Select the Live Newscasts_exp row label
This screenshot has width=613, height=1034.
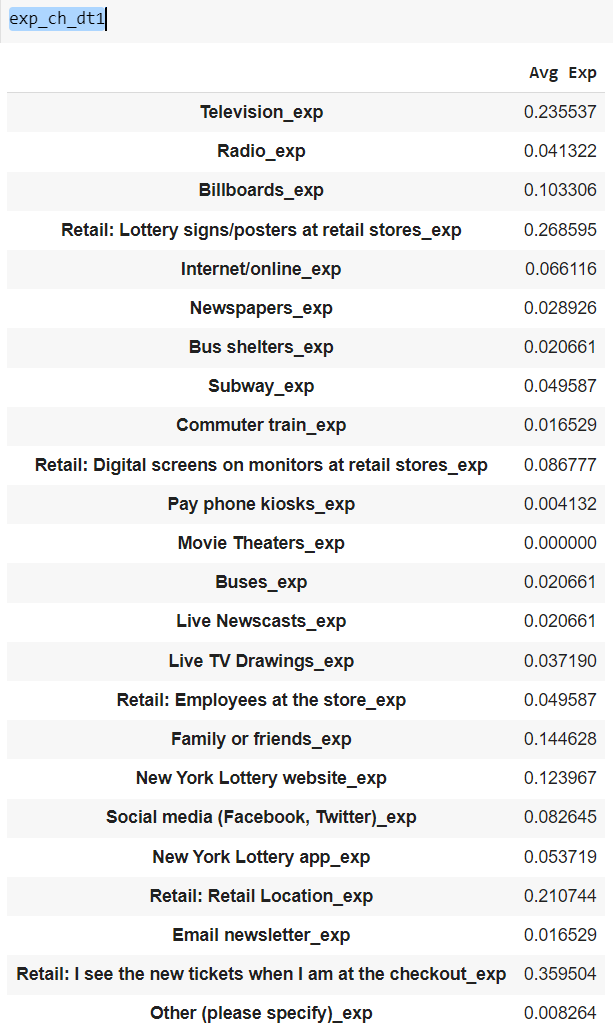(261, 621)
